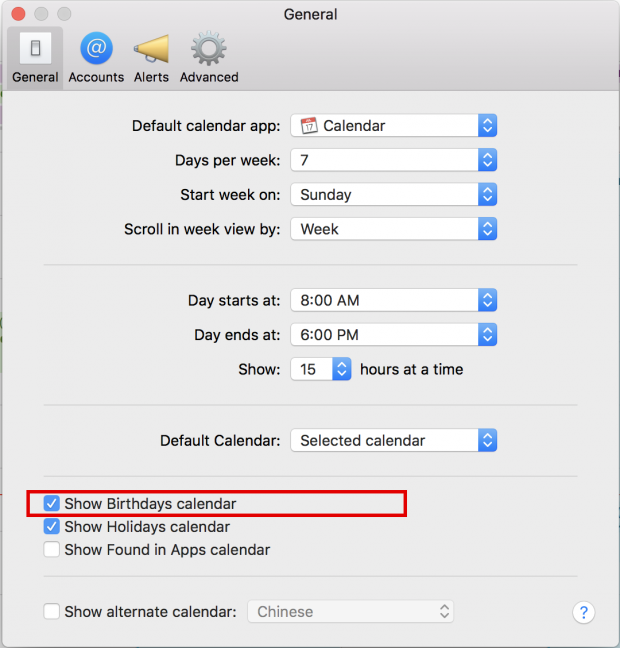Open the Default Calendar dropdown
This screenshot has height=648, width=620.
tap(393, 441)
